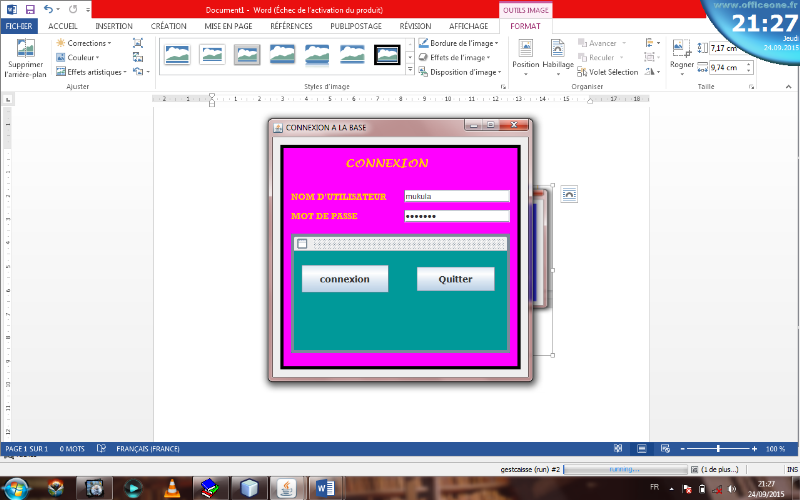
Task: Open Disposition d'image dropdown
Action: [x=459, y=72]
